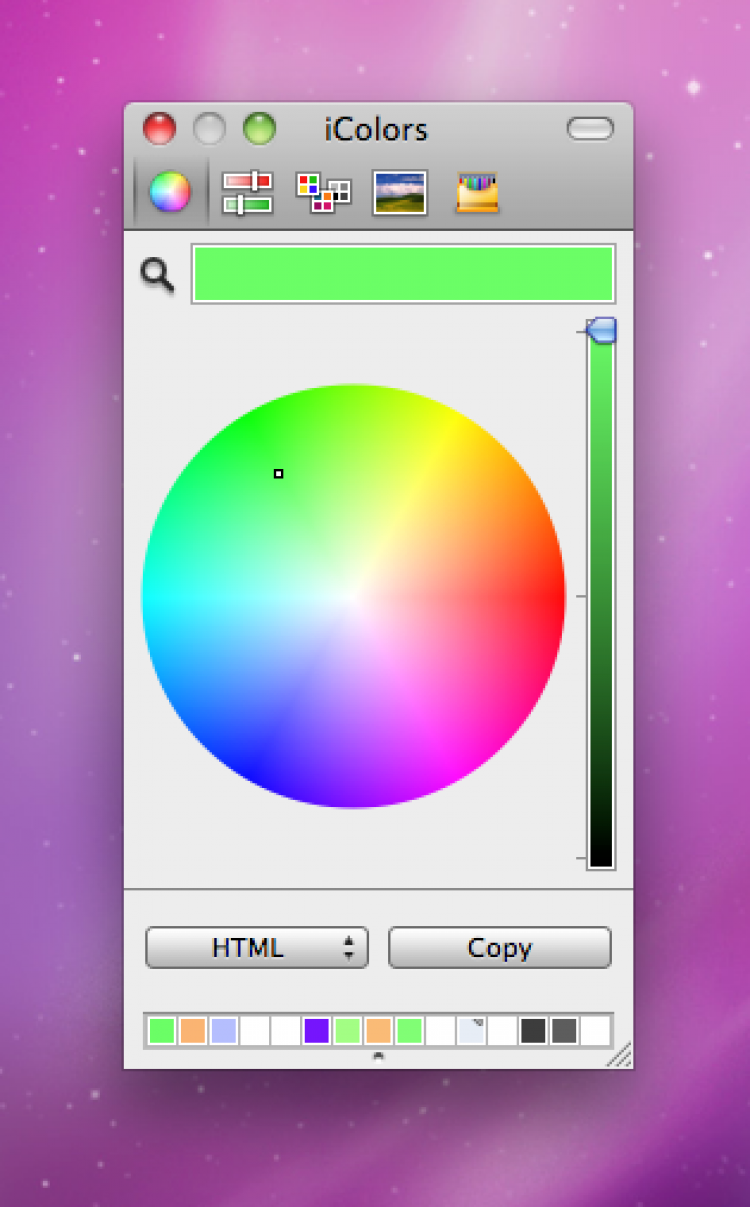Pick the medium gray swatch

[x=564, y=1030]
